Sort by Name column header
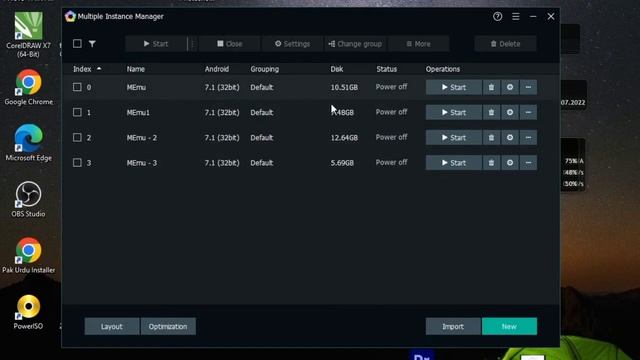The image size is (640, 360). 136,69
